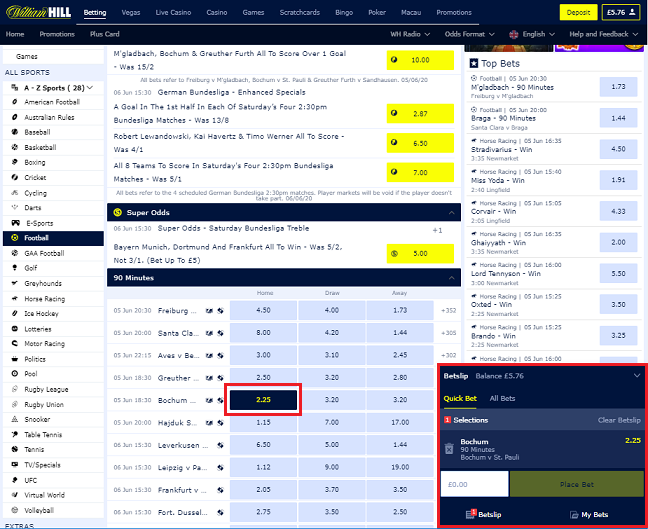Select Leipzig draw odds 9.00

(332, 467)
